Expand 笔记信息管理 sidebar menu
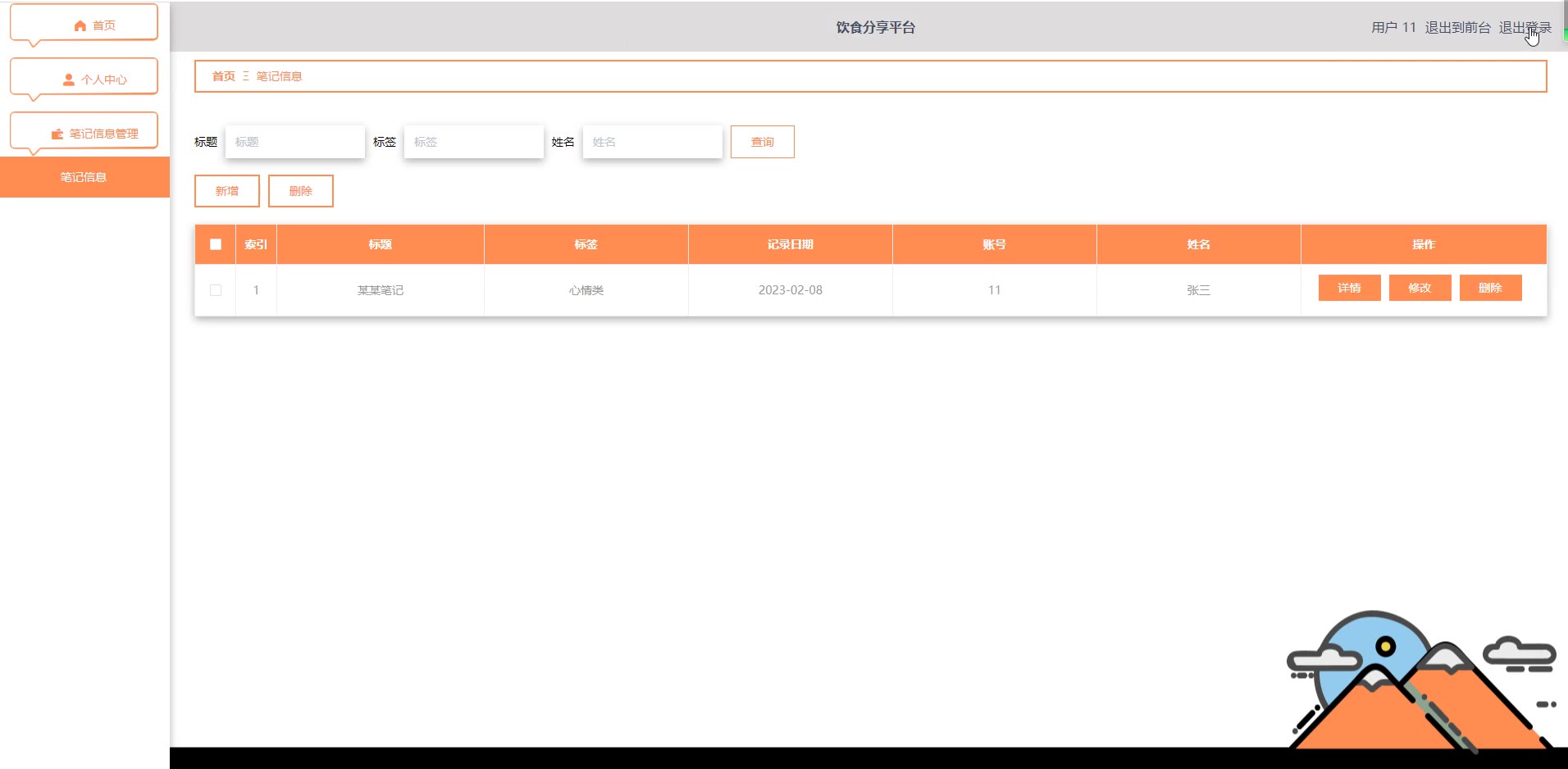Screen dimensions: 1568x769 [x=84, y=133]
